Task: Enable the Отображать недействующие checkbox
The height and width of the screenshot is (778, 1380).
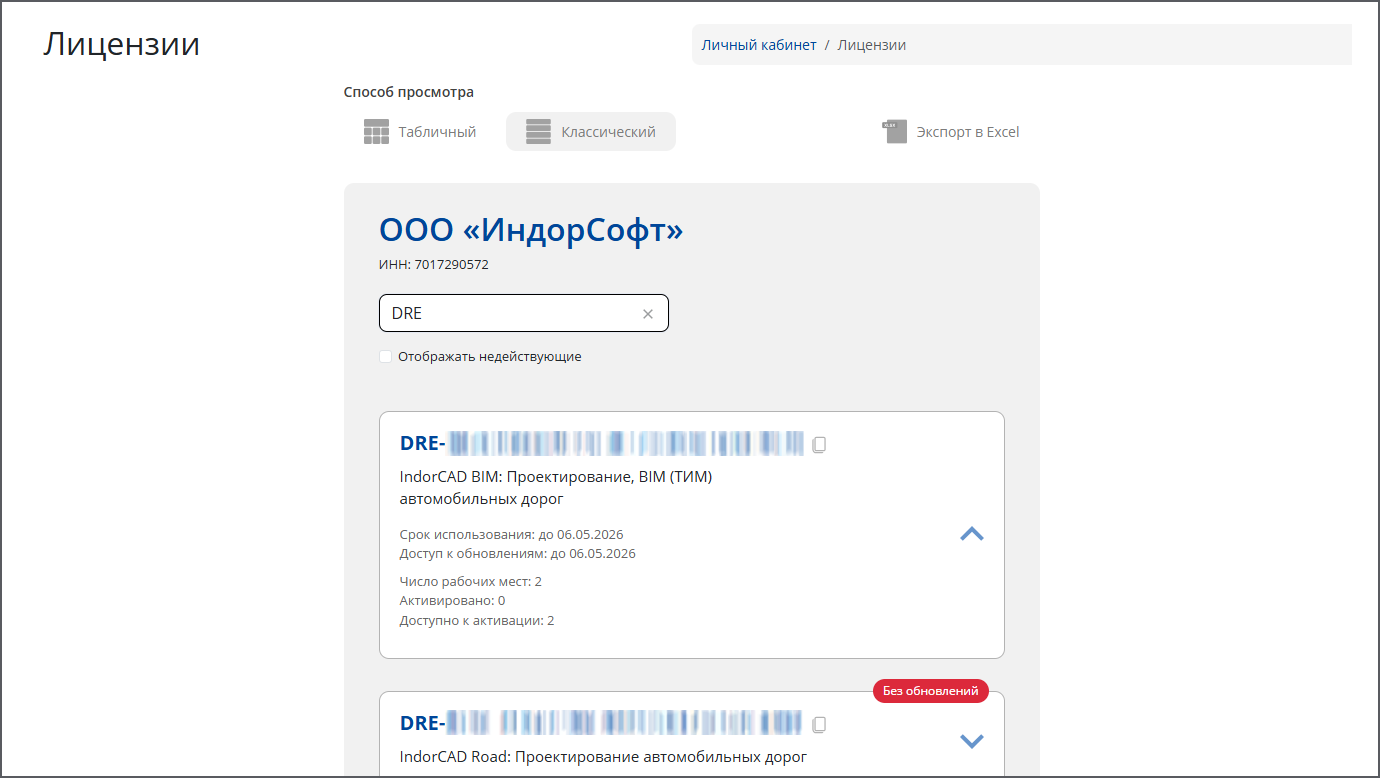Action: tap(386, 357)
